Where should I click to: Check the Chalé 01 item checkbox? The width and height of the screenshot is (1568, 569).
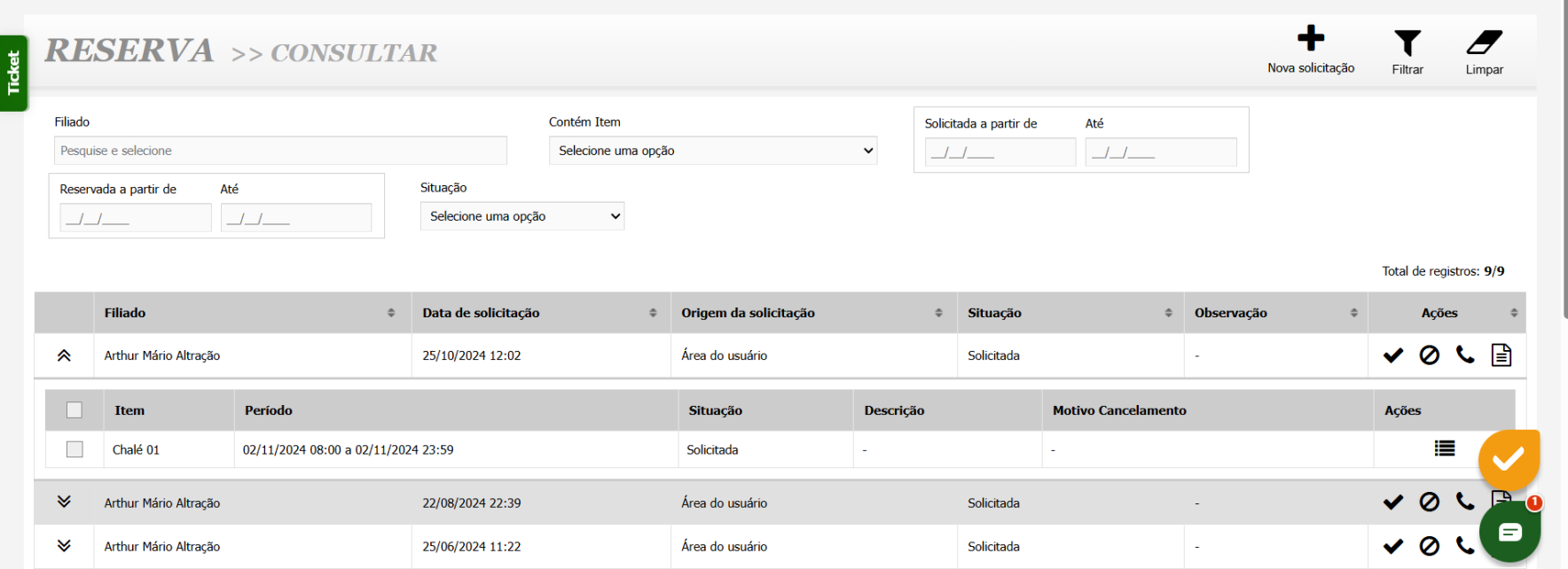tap(74, 449)
